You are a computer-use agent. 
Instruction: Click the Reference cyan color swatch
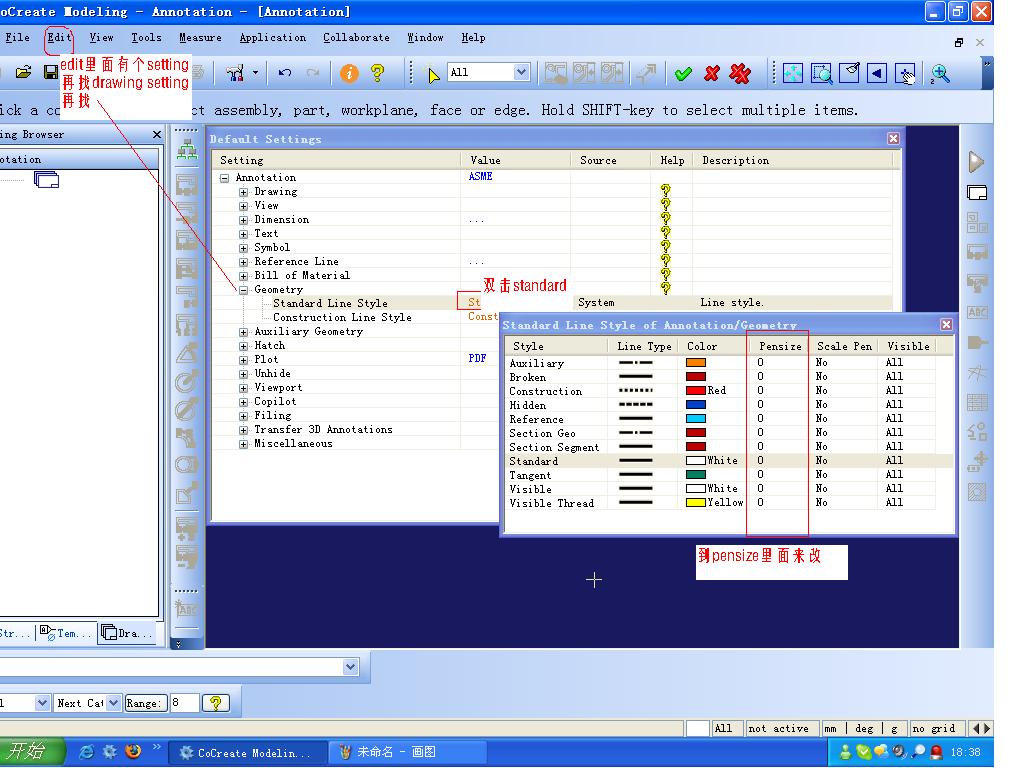[696, 418]
